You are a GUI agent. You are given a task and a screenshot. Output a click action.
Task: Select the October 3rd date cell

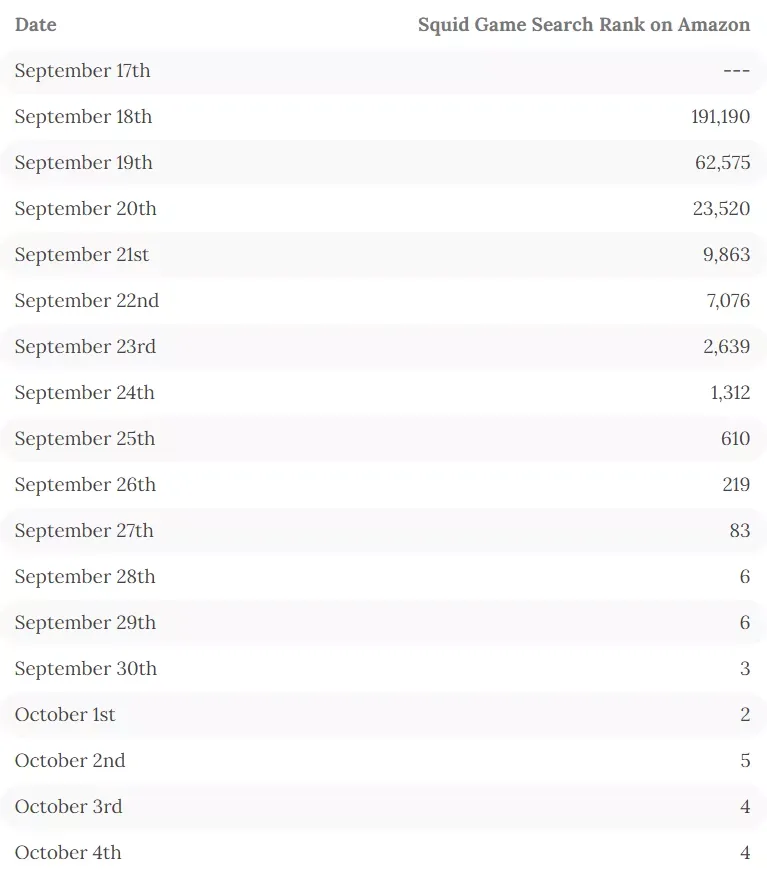coord(68,806)
